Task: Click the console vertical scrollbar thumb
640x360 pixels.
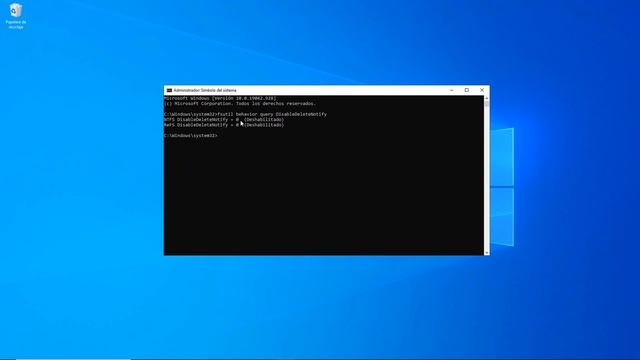Action: click(x=487, y=104)
